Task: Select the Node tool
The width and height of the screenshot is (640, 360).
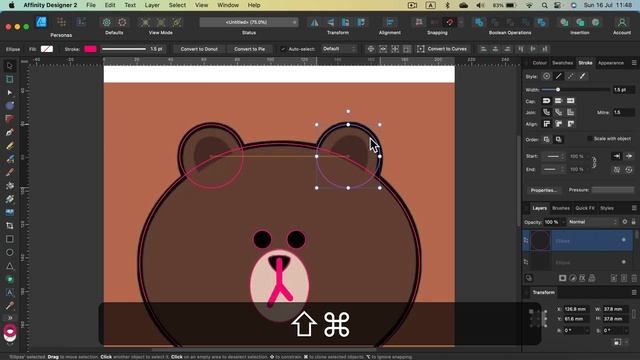Action: point(10,93)
